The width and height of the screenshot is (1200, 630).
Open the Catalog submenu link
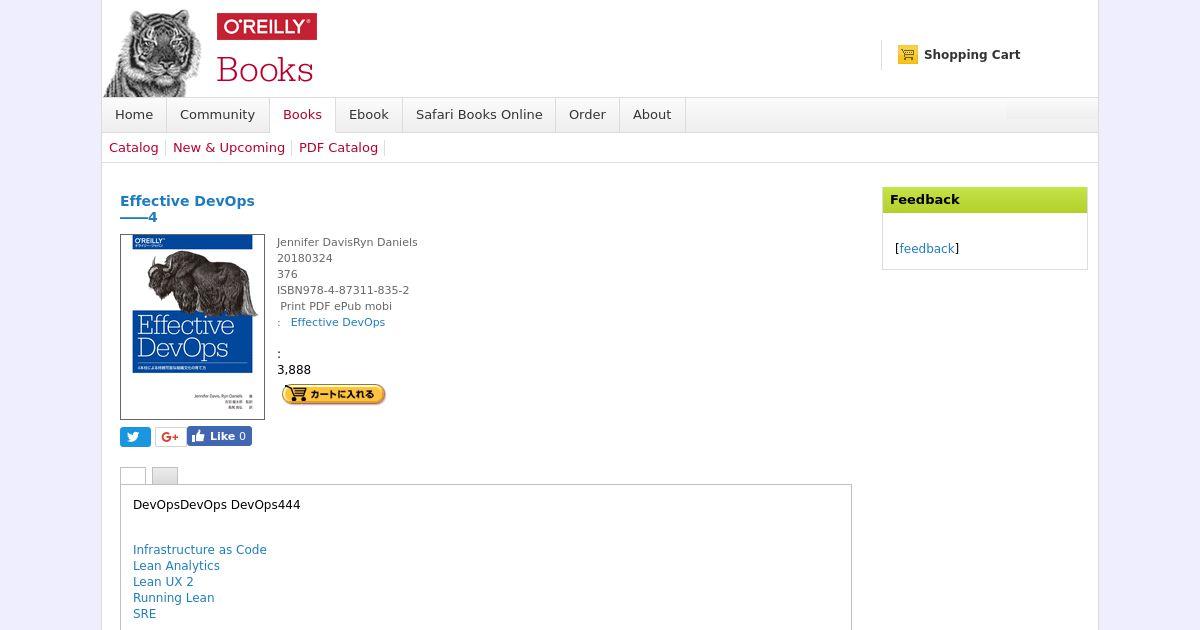coord(134,148)
